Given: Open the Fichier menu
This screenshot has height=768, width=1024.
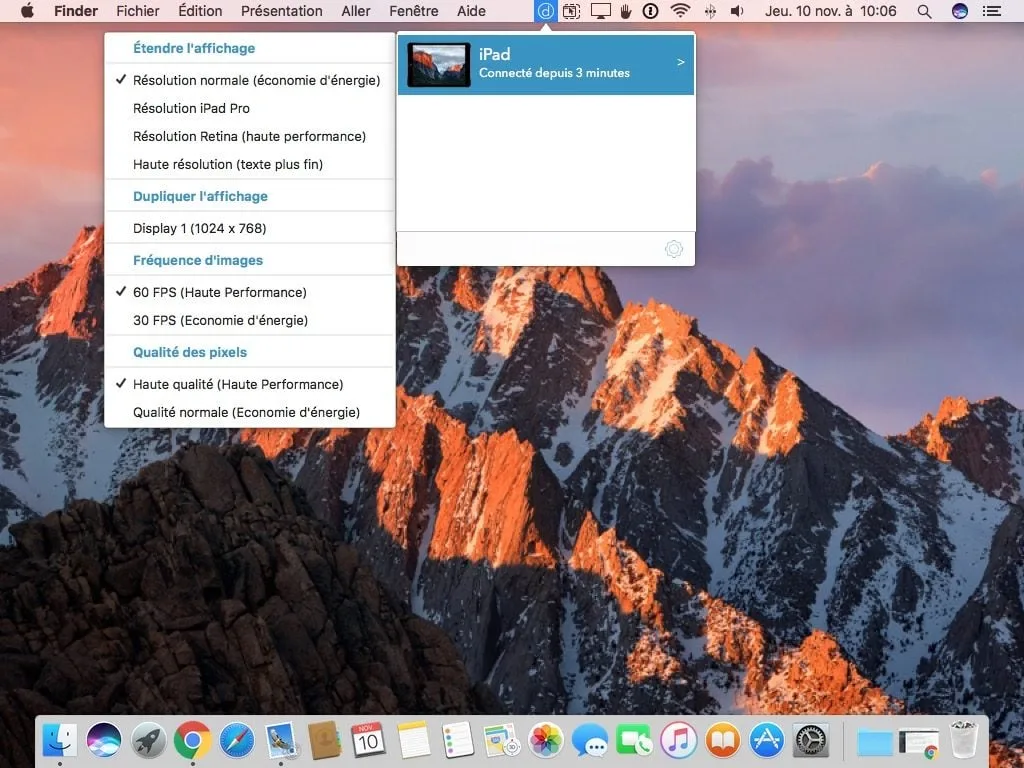Looking at the screenshot, I should 137,11.
